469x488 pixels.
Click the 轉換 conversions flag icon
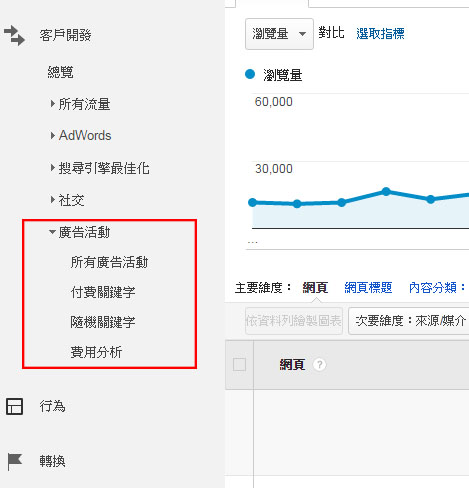15,461
